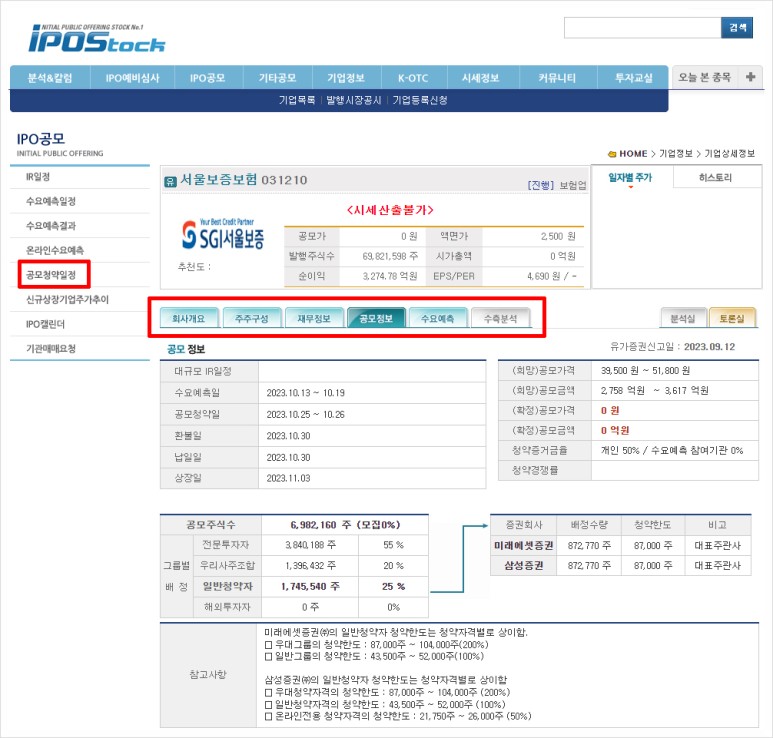Click the IPOStock logo

(97, 38)
